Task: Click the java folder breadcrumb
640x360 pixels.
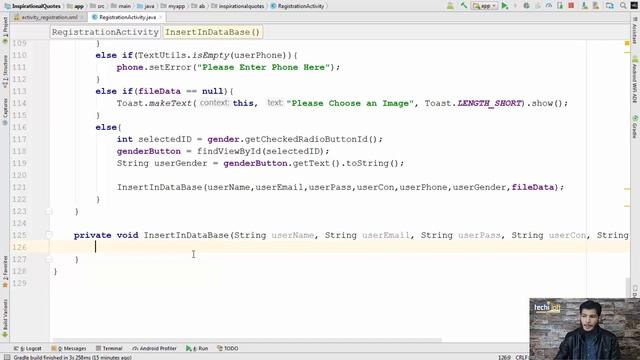Action: pyautogui.click(x=146, y=6)
